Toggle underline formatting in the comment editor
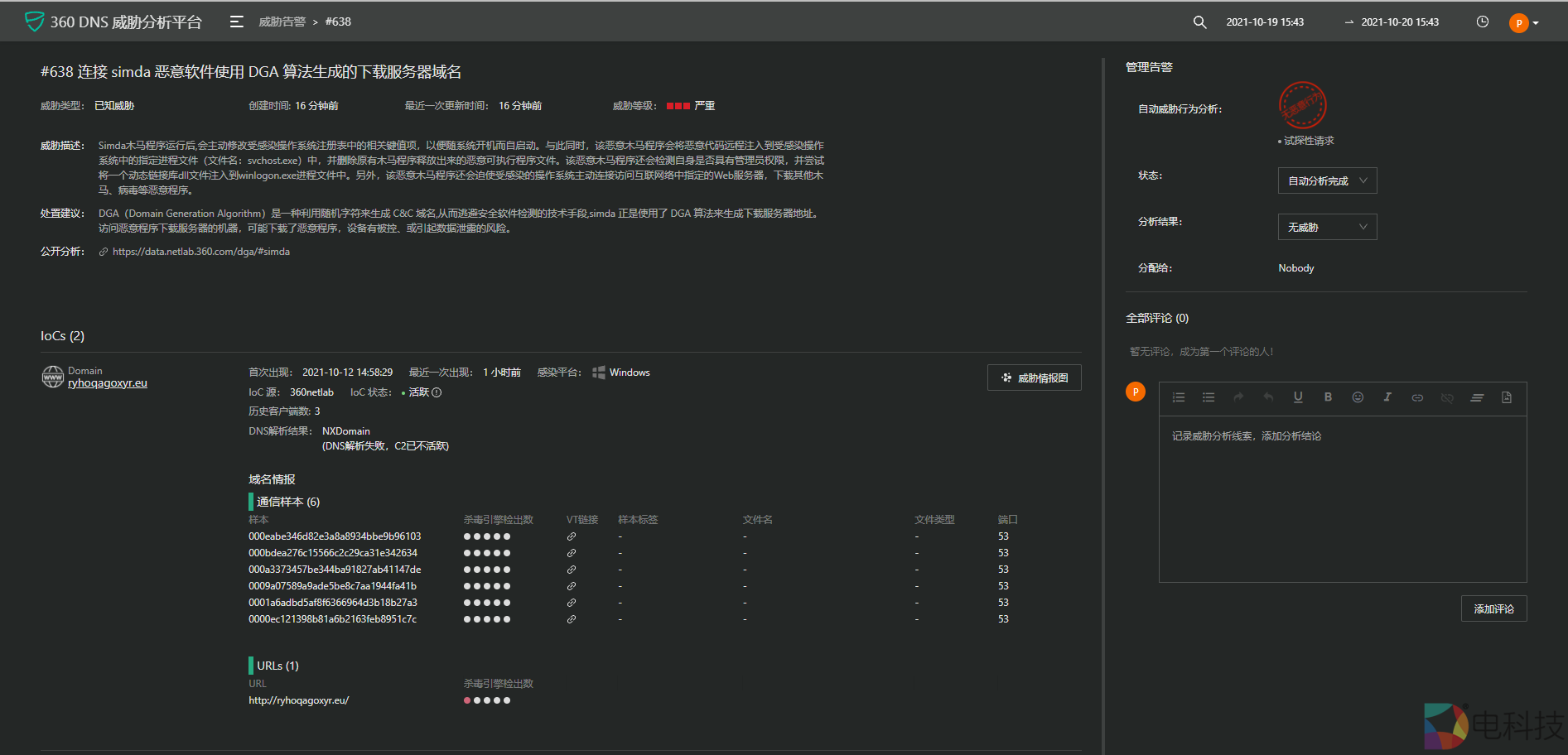Viewport: 1568px width, 755px height. [1298, 397]
